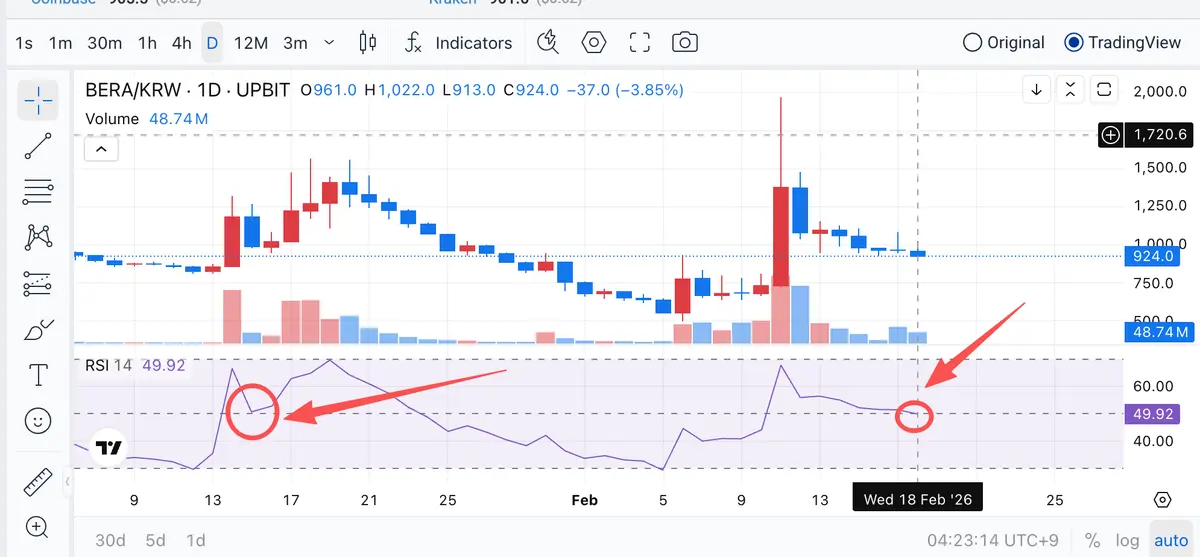Set the date range to 30d
Image resolution: width=1200 pixels, height=557 pixels.
(110, 540)
